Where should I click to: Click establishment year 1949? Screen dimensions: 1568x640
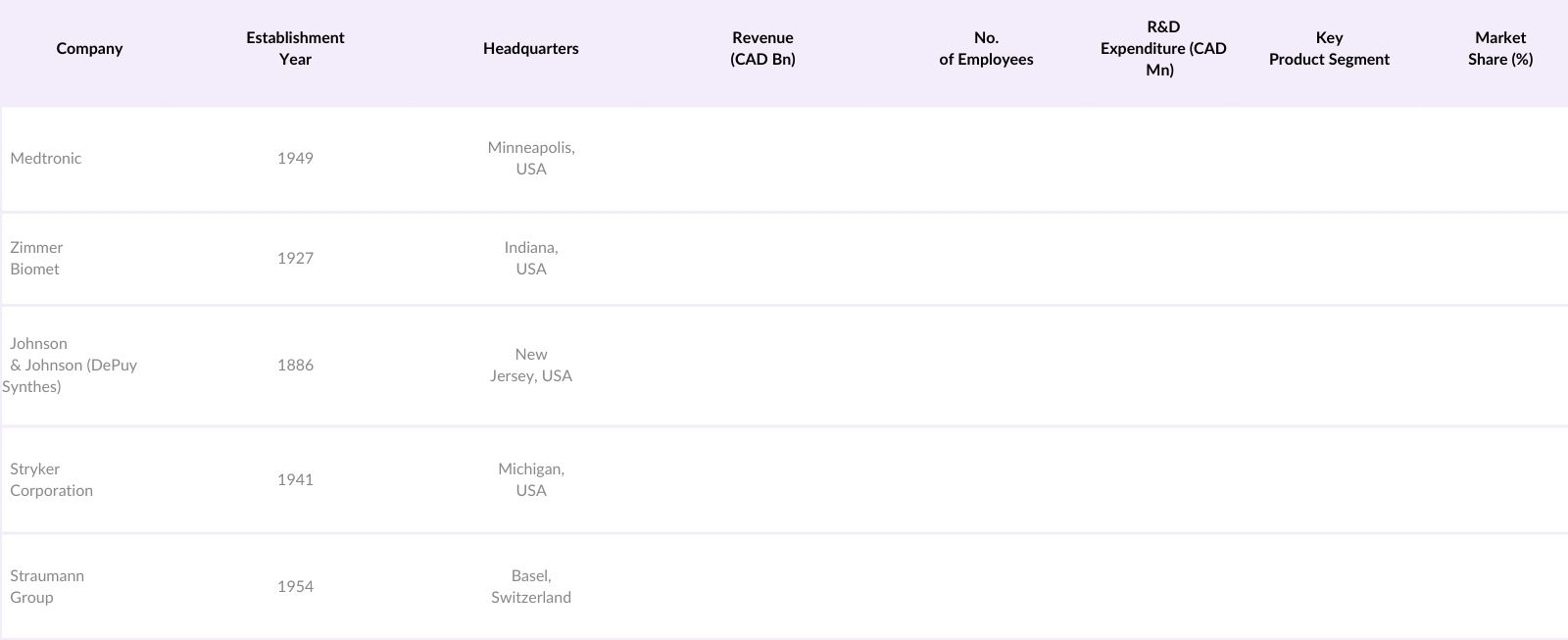295,159
